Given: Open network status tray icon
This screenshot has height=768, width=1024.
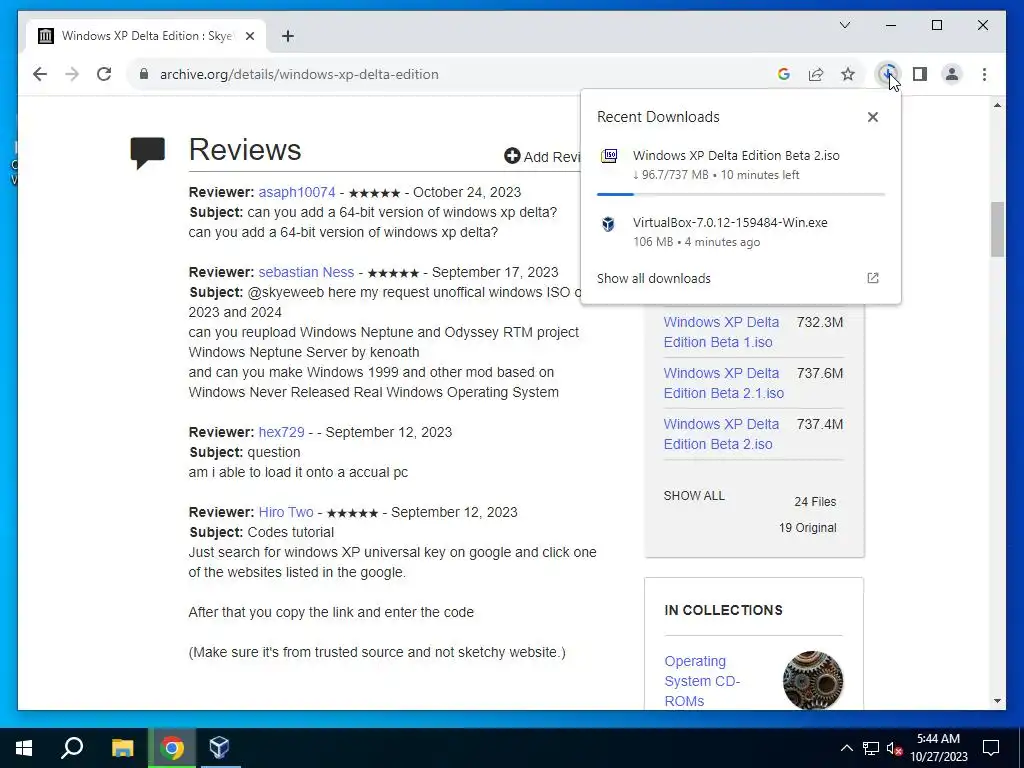Looking at the screenshot, I should click(870, 748).
